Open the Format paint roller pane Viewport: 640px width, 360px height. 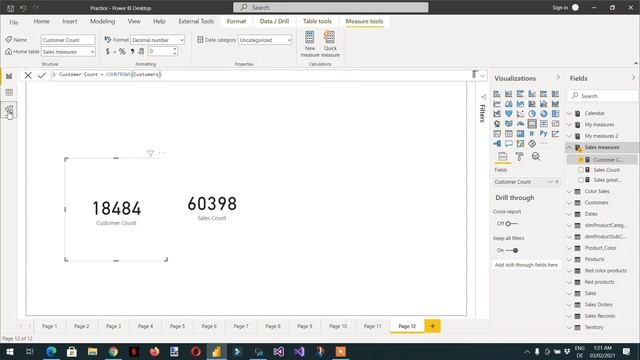(x=519, y=156)
